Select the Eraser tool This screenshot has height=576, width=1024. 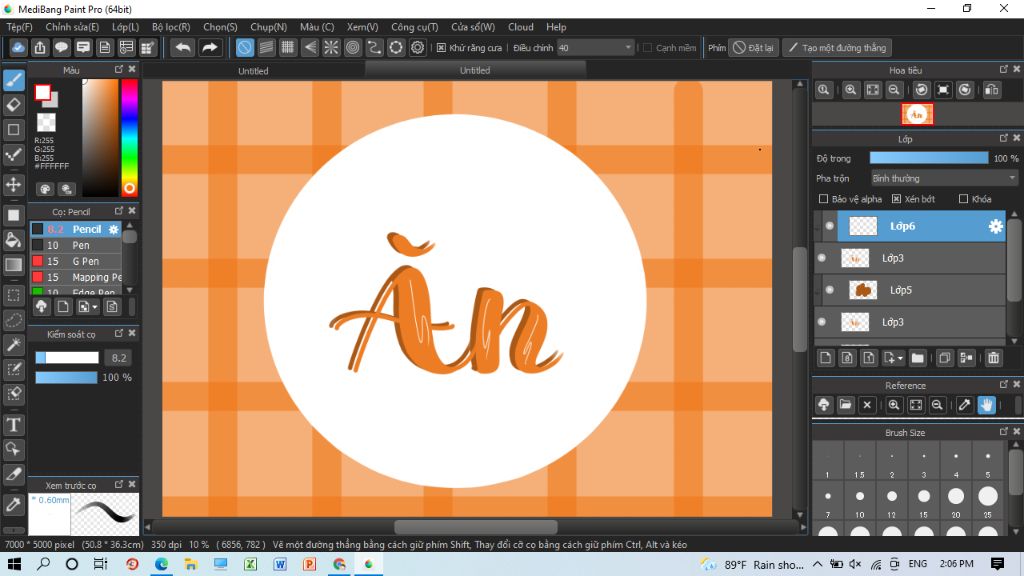14,104
